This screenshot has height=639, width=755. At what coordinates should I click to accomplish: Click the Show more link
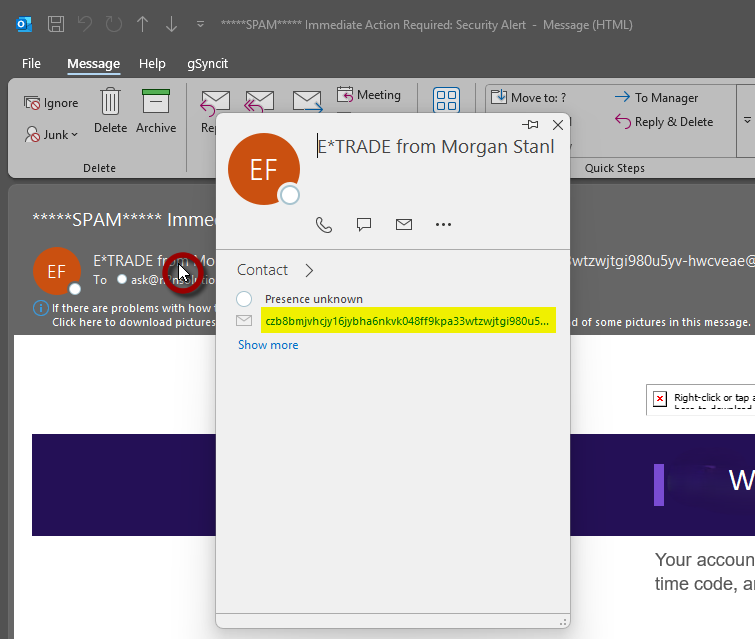click(x=268, y=345)
